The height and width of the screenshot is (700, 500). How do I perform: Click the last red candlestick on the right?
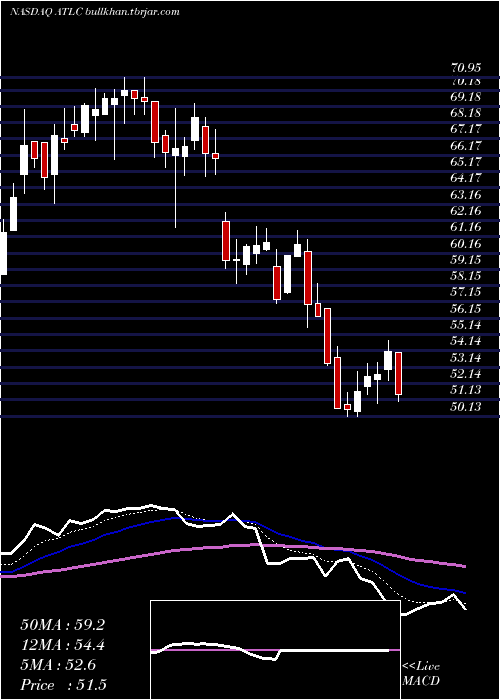(398, 373)
